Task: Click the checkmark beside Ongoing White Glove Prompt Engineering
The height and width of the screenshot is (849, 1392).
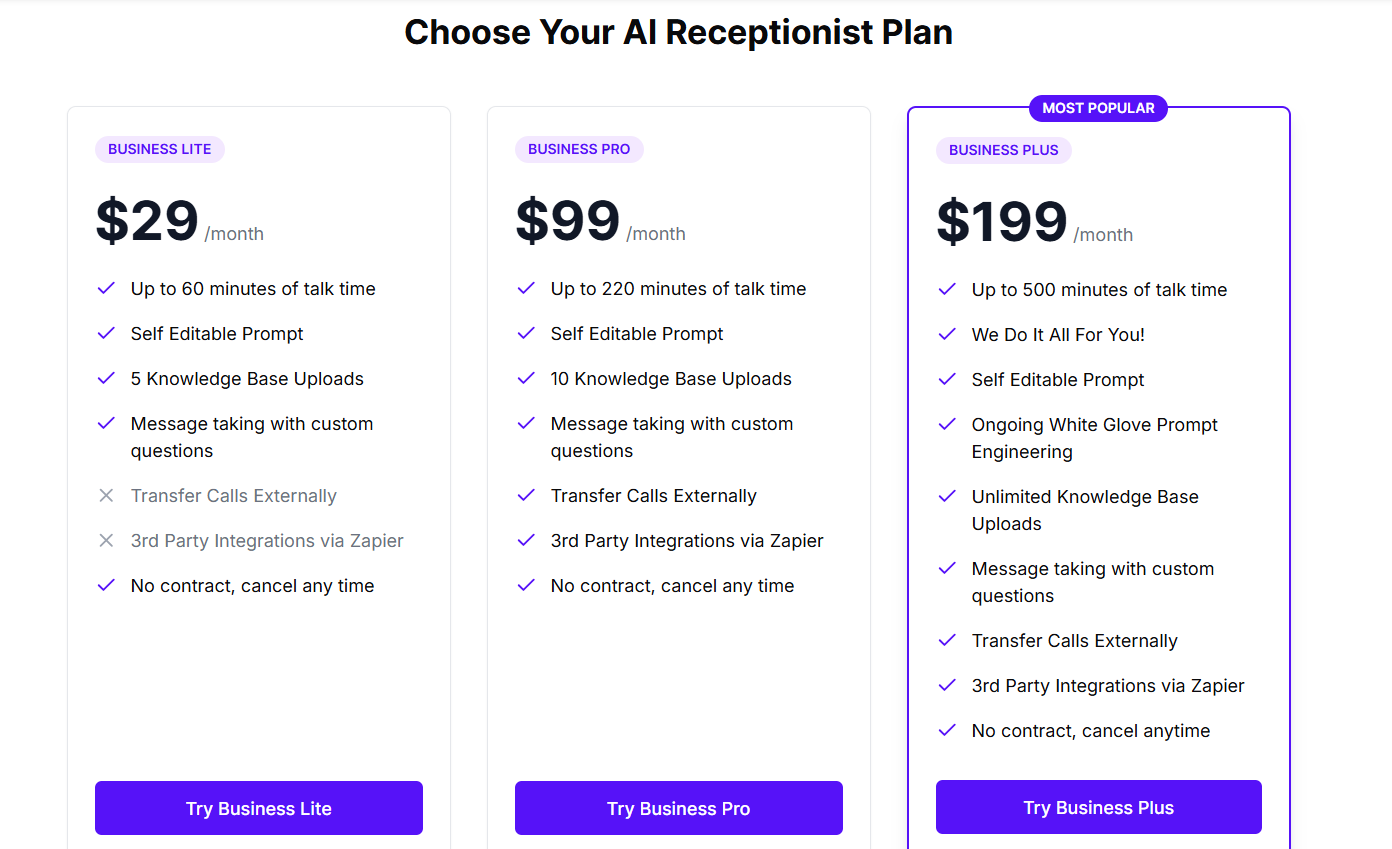Action: pyautogui.click(x=947, y=424)
